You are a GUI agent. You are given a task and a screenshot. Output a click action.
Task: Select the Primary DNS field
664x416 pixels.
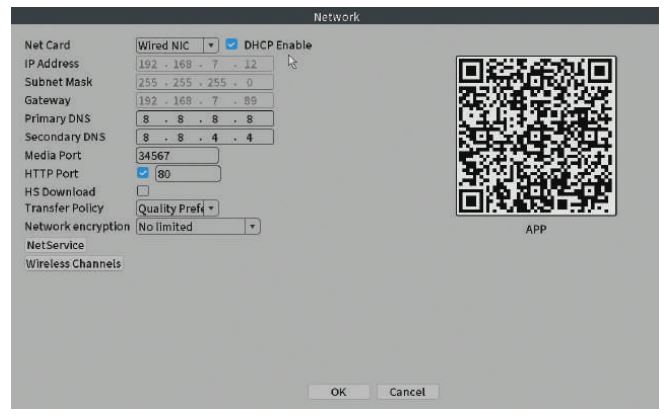pyautogui.click(x=204, y=118)
